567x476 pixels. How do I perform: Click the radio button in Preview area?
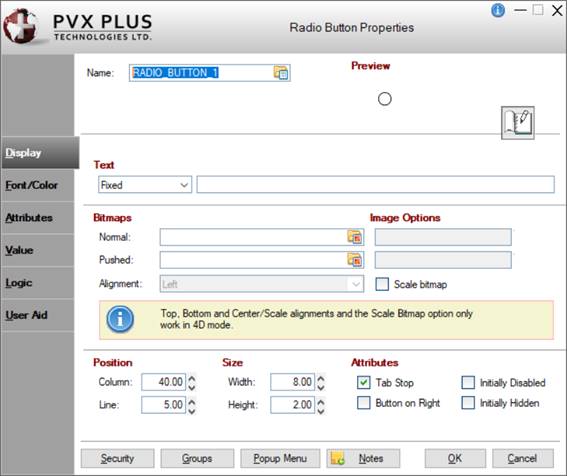[384, 99]
